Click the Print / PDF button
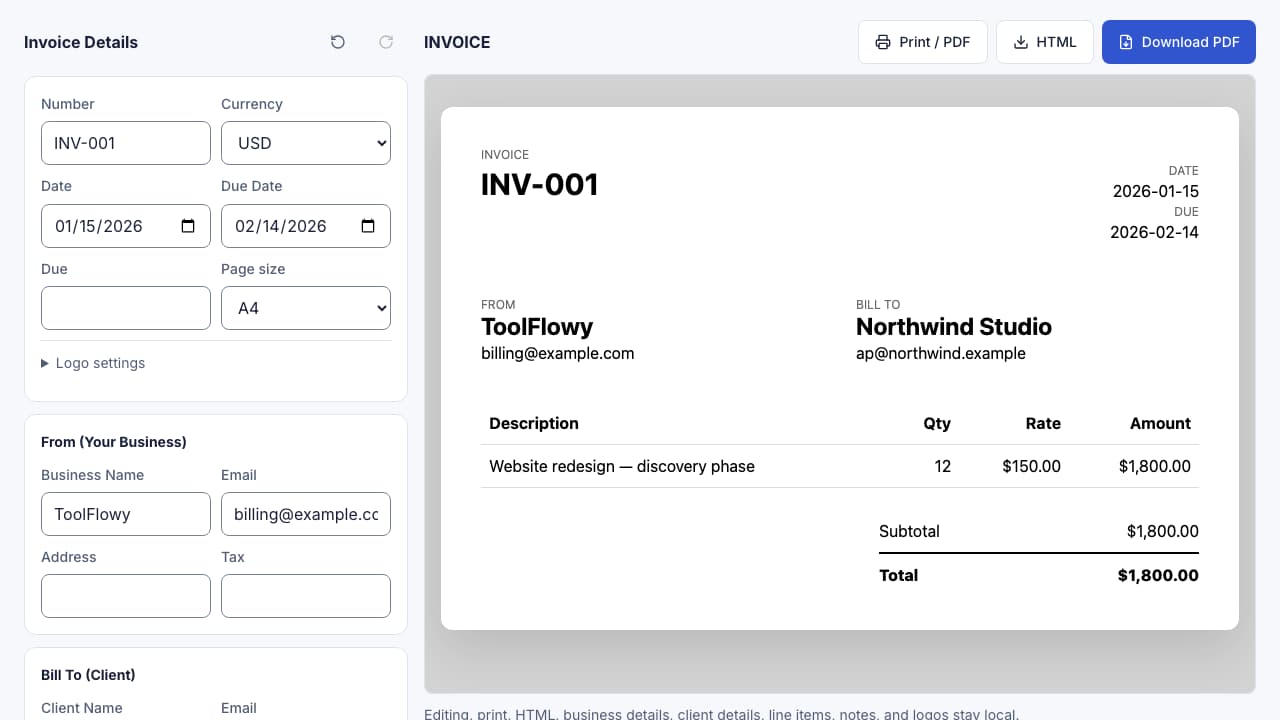Viewport: 1280px width, 720px height. point(923,42)
